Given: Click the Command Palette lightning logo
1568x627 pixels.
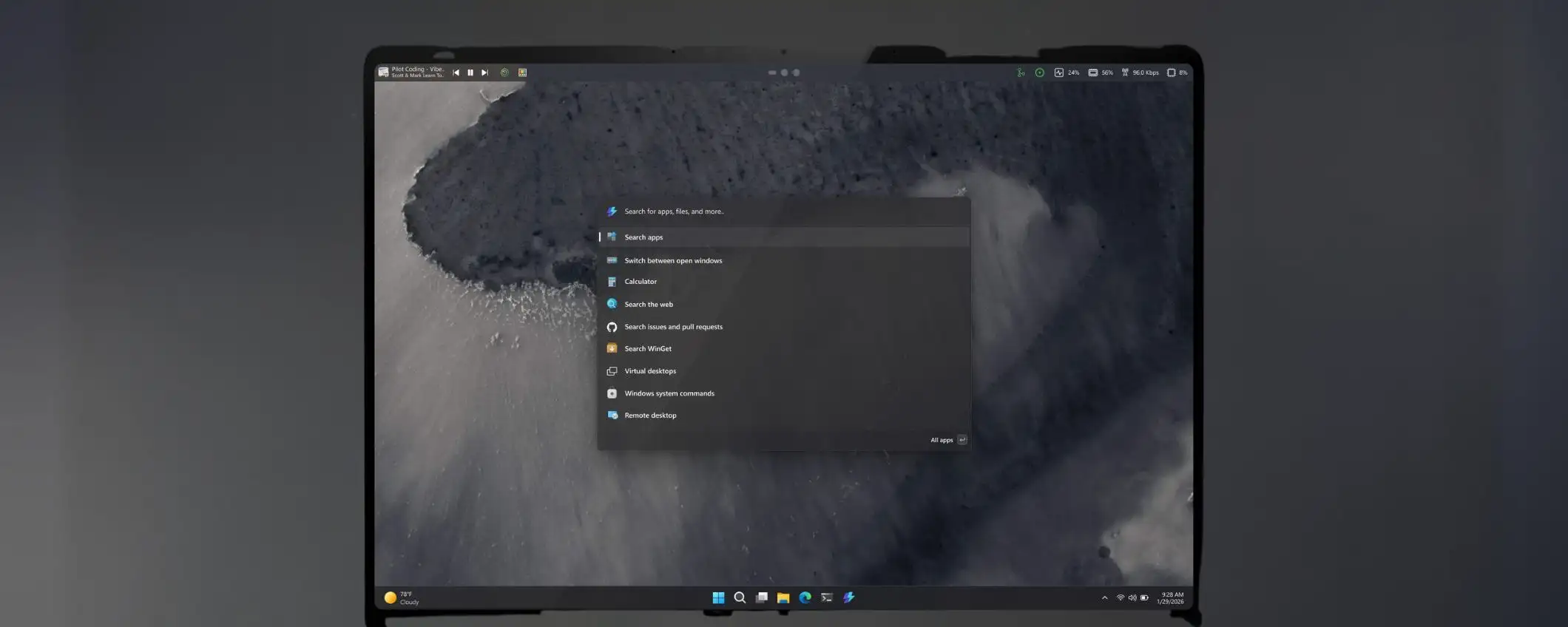Looking at the screenshot, I should [612, 211].
